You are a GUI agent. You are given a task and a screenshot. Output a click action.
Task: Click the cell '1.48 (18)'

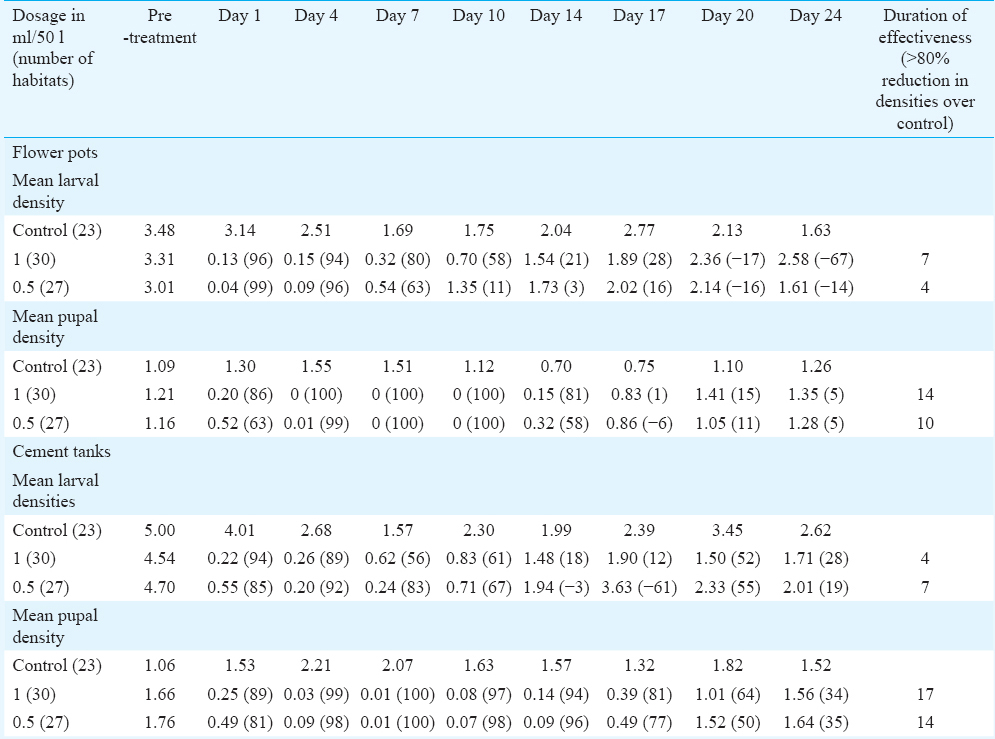(x=556, y=558)
